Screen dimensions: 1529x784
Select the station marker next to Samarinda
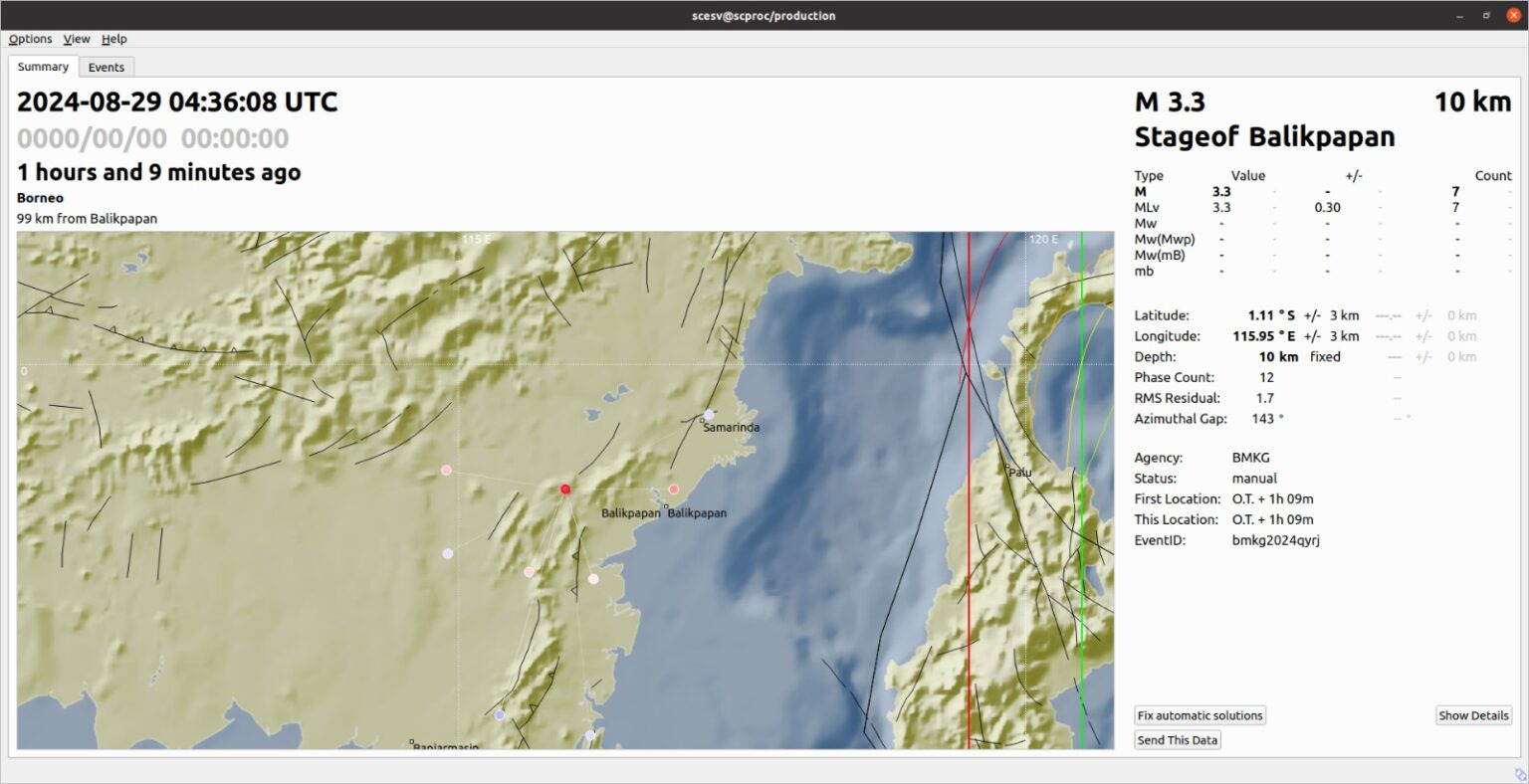(709, 415)
